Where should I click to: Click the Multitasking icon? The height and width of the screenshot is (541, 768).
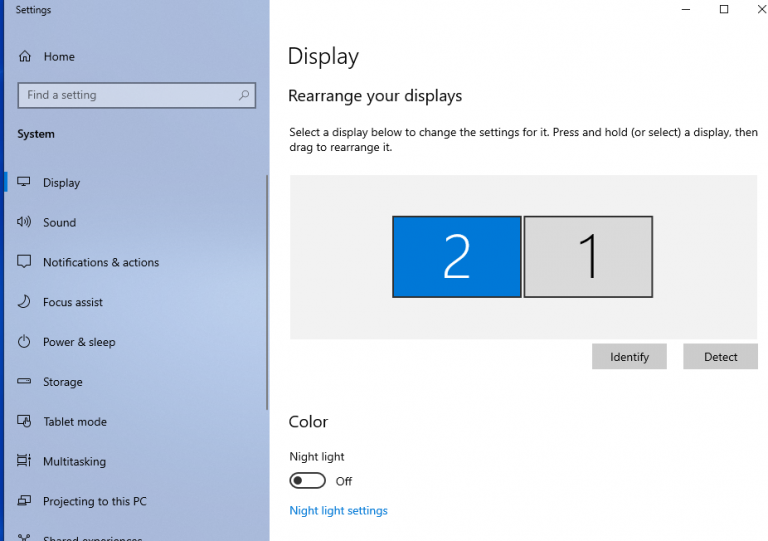[x=24, y=462]
